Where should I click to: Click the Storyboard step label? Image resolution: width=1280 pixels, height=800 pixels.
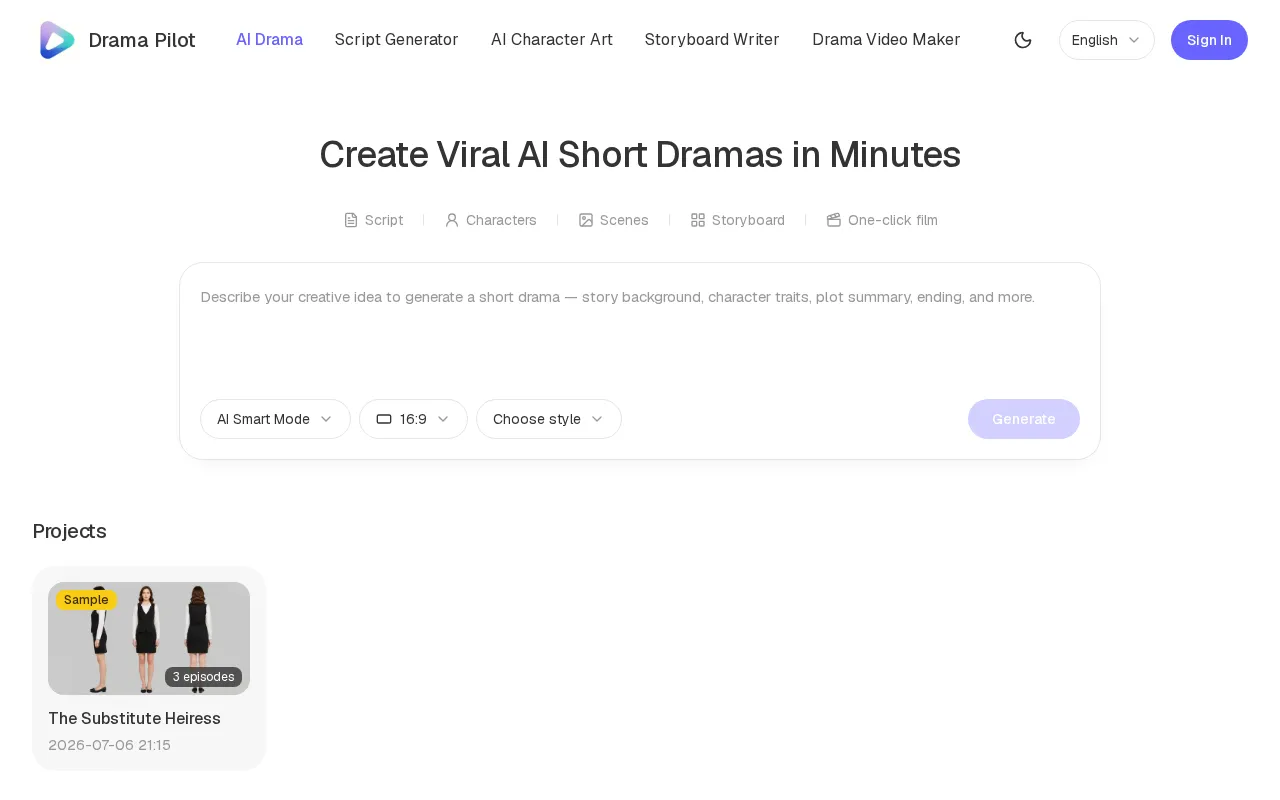748,220
